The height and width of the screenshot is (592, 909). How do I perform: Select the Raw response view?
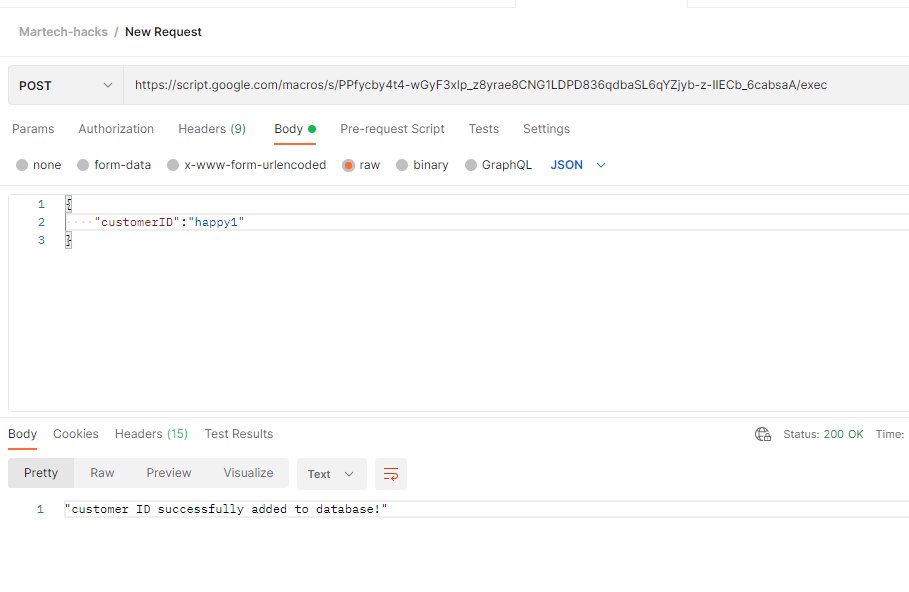pos(102,473)
